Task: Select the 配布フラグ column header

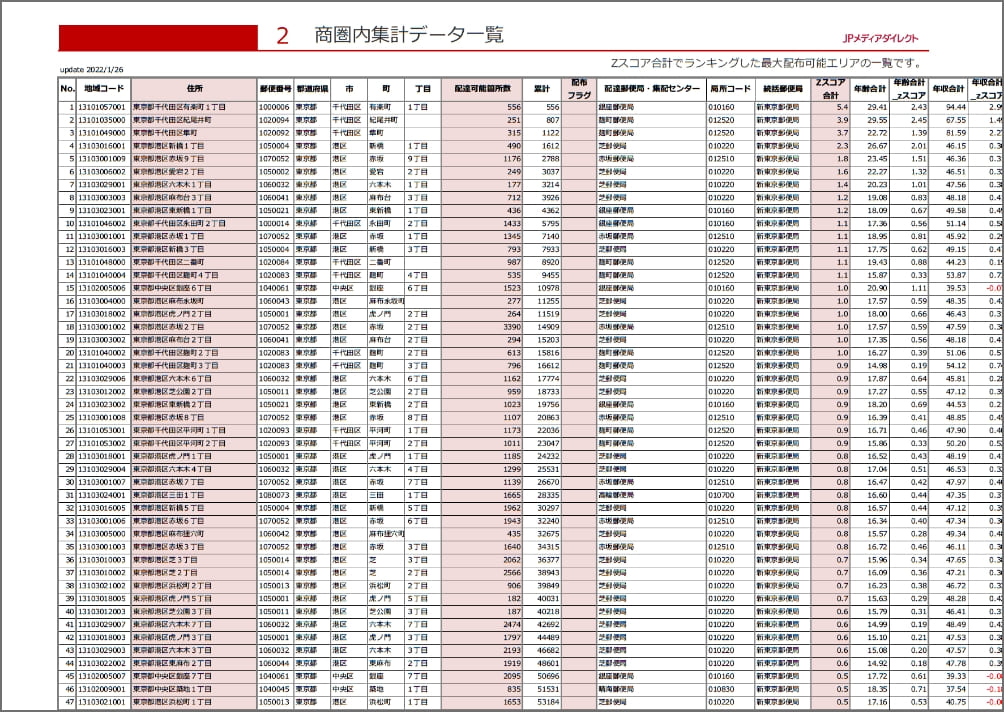Action: [x=579, y=88]
